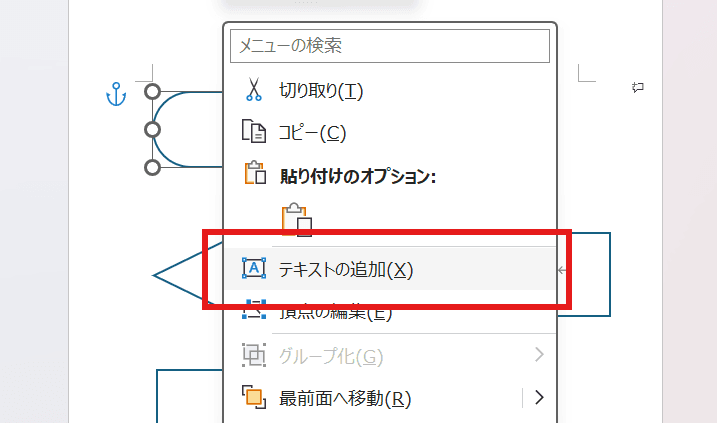The image size is (717, 423).
Task: Choose コピー(C) in the context menu
Action: [312, 131]
